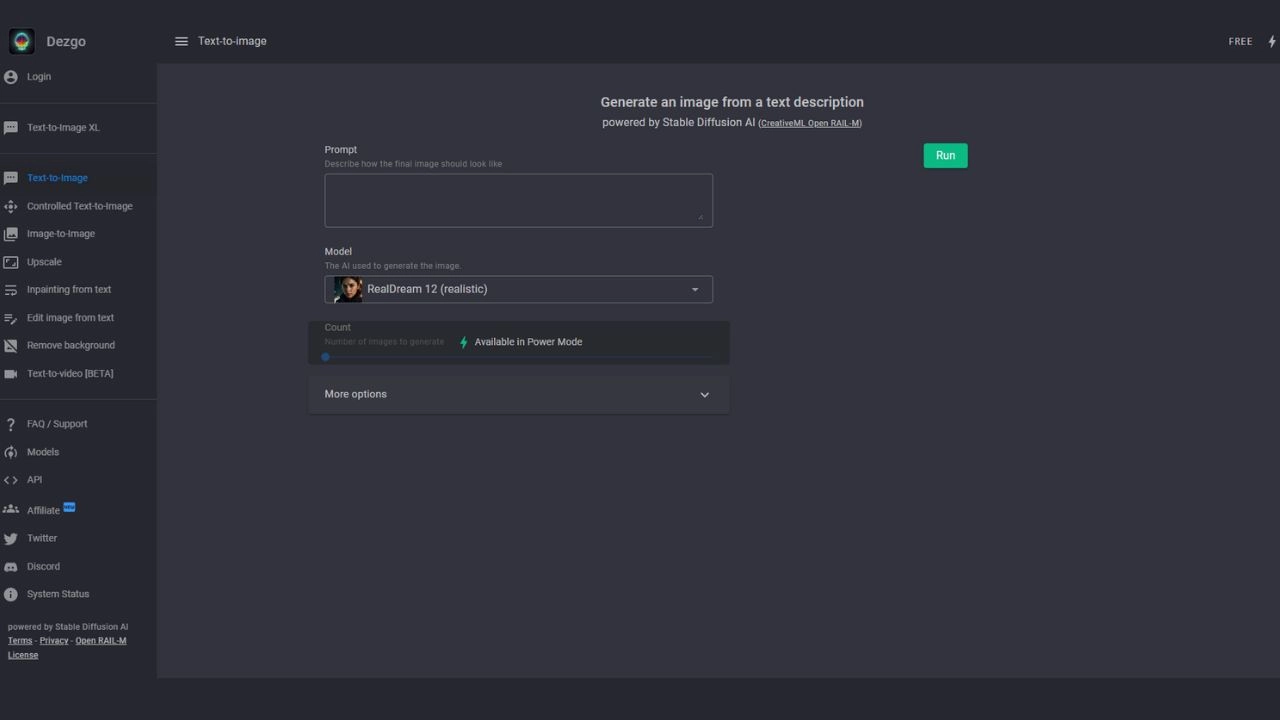Open Discord via its icon
Screen dimensions: 1280x720
click(11, 567)
